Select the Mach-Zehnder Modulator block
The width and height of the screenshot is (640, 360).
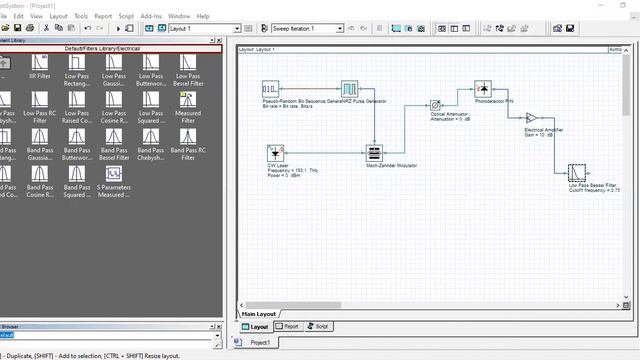[374, 153]
